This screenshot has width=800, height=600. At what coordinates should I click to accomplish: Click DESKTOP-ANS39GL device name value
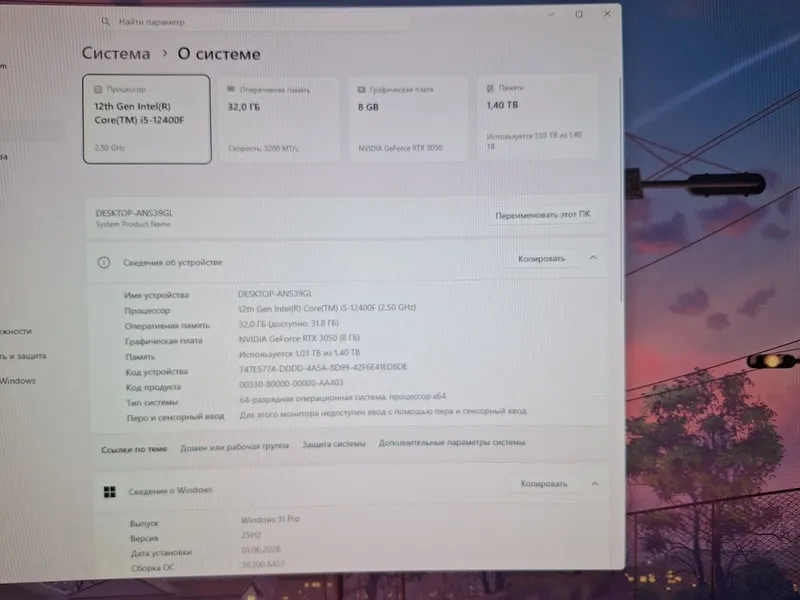275,293
